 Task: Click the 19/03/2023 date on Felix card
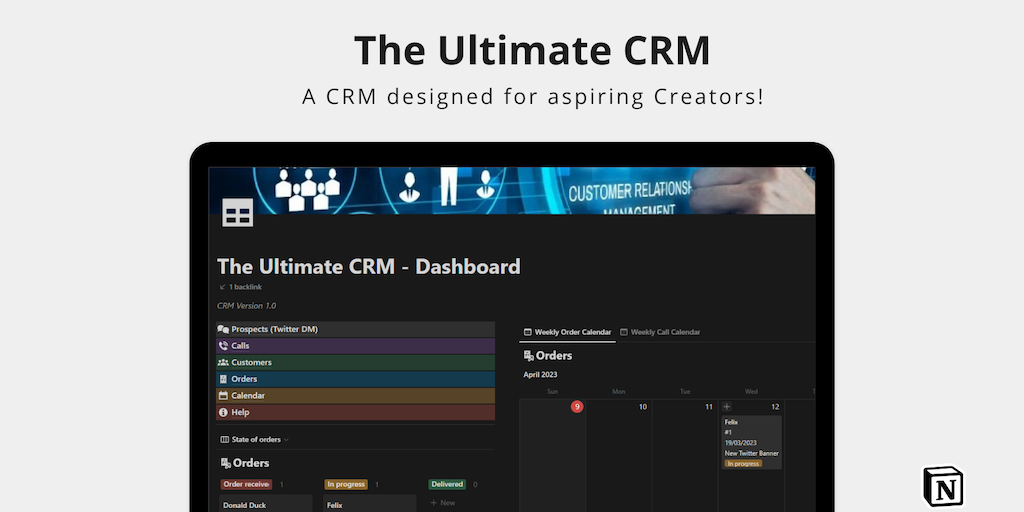coord(741,443)
